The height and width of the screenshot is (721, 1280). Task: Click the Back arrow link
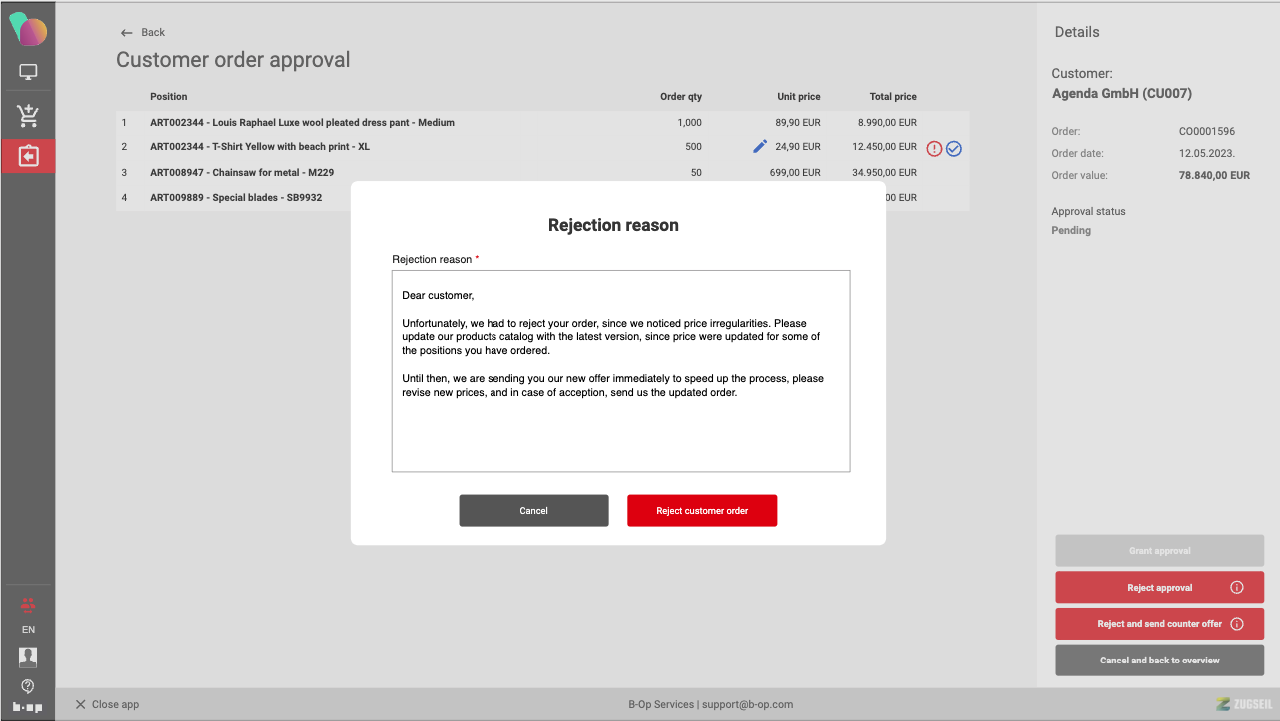pos(142,32)
